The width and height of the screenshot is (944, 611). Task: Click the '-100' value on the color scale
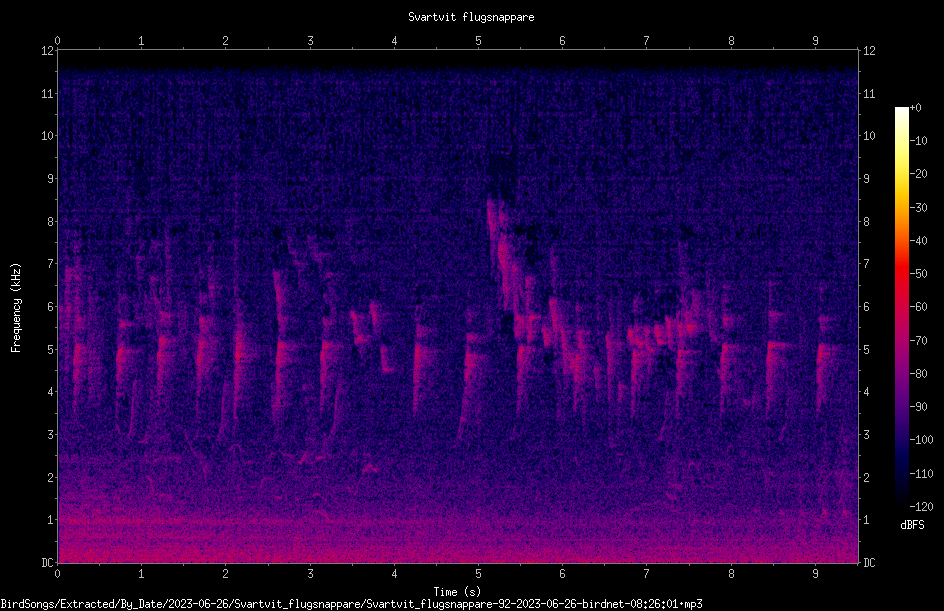tap(922, 440)
